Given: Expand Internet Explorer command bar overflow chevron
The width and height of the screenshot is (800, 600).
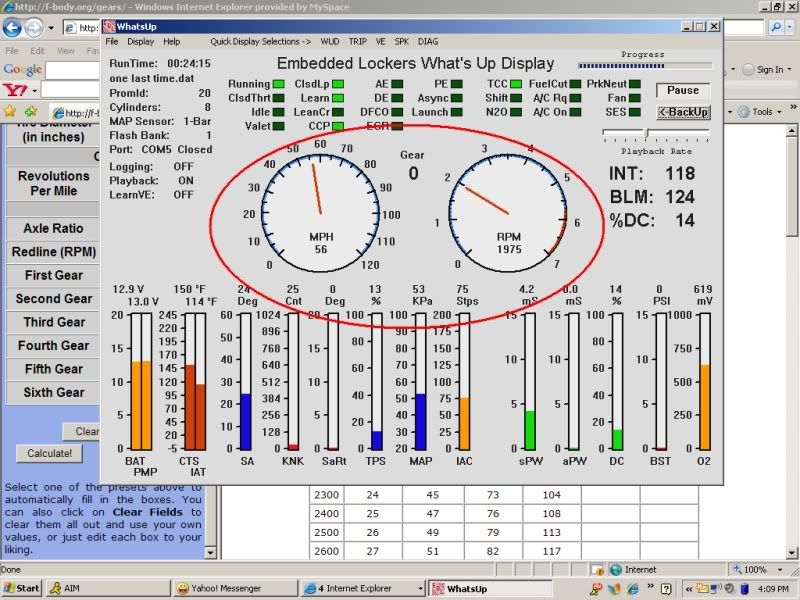Looking at the screenshot, I should pos(793,107).
